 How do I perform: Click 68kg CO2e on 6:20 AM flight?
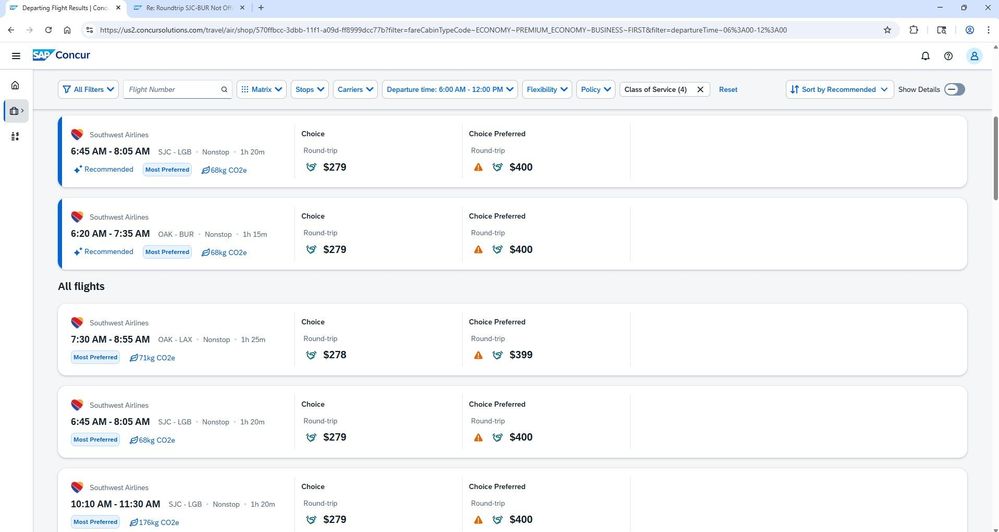[224, 252]
